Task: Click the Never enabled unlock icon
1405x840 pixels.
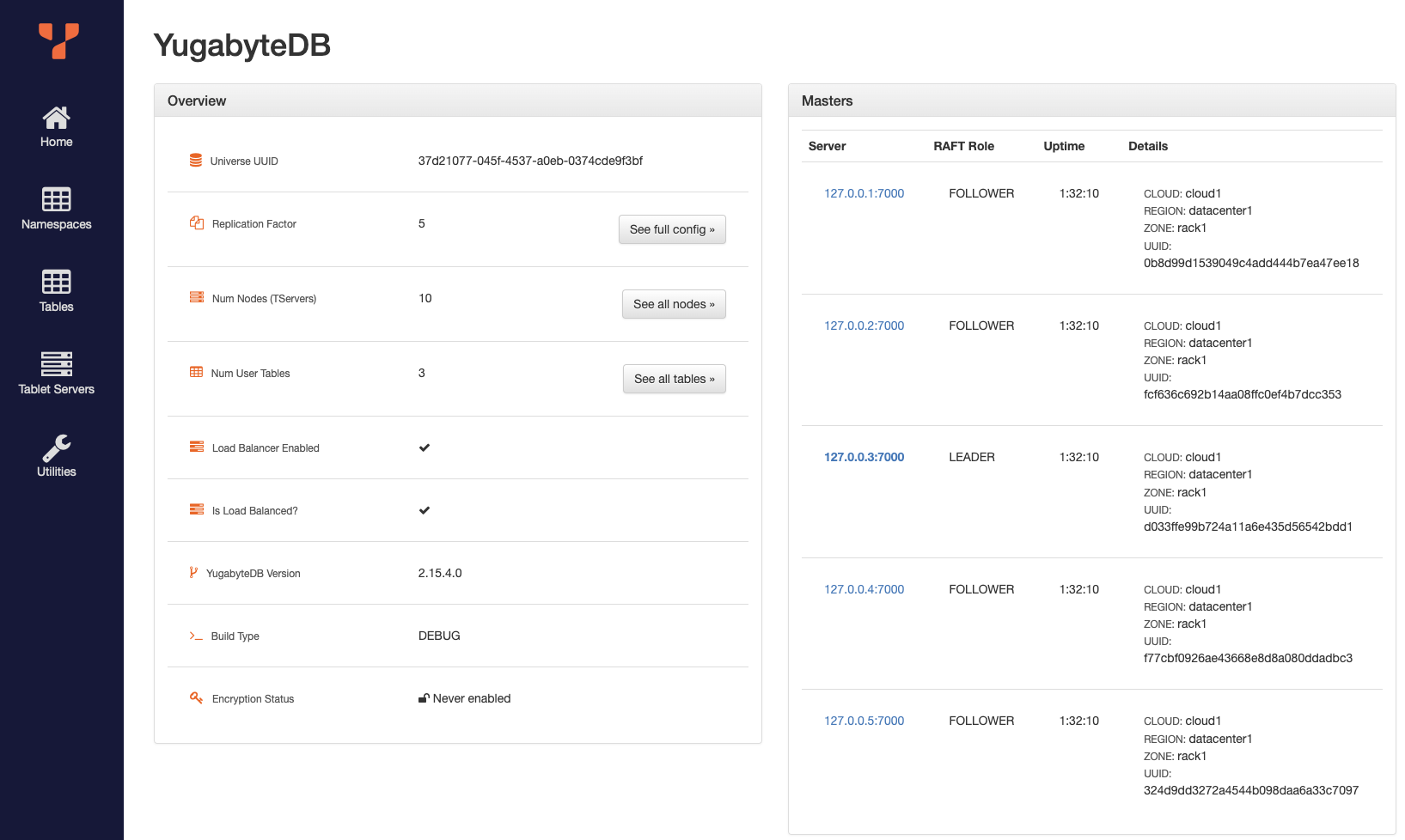Action: click(424, 698)
